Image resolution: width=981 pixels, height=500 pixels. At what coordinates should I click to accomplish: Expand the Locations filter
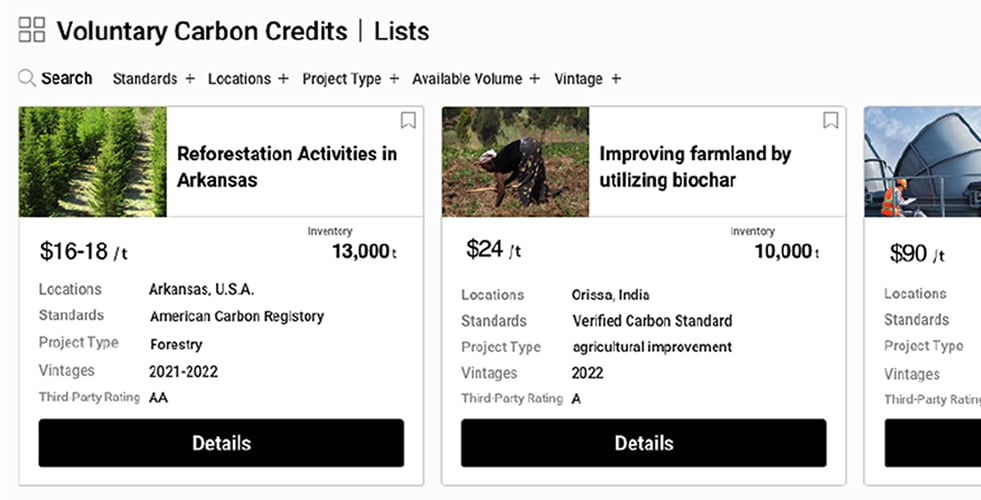pyautogui.click(x=248, y=79)
